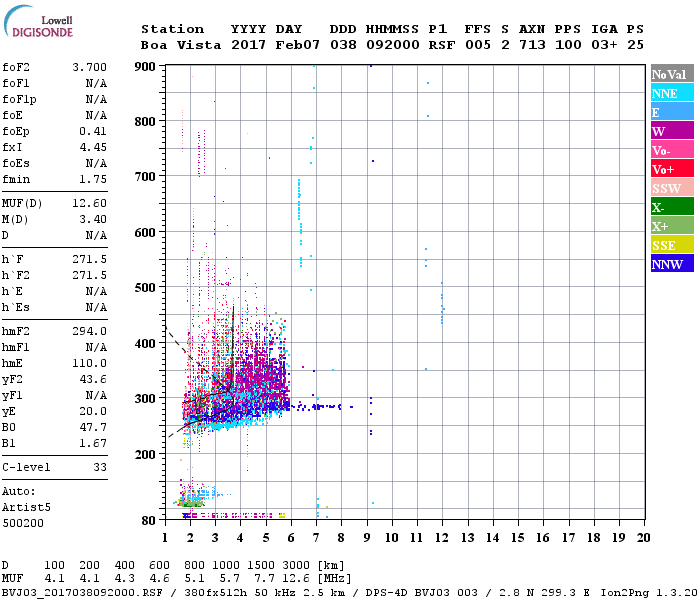700x600 pixels.
Task: Click the foEs N/A value
Action: 96,163
